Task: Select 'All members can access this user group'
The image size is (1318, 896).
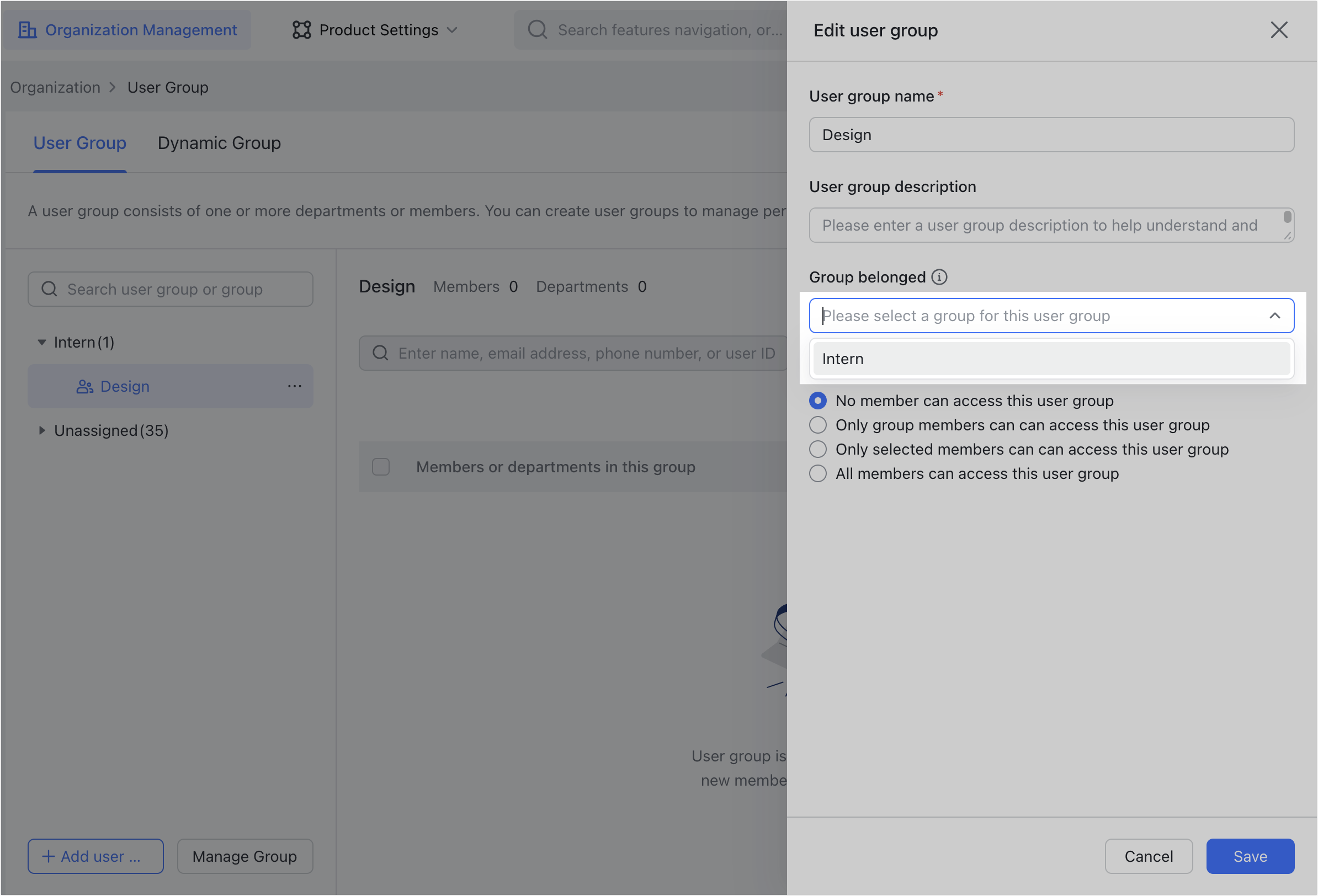Action: pos(817,473)
